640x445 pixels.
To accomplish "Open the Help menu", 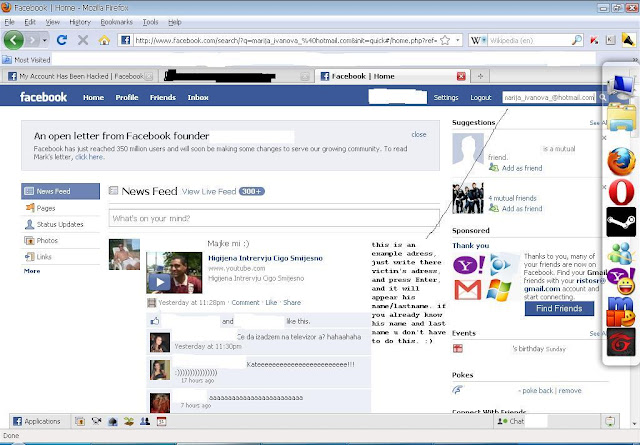I will [175, 22].
